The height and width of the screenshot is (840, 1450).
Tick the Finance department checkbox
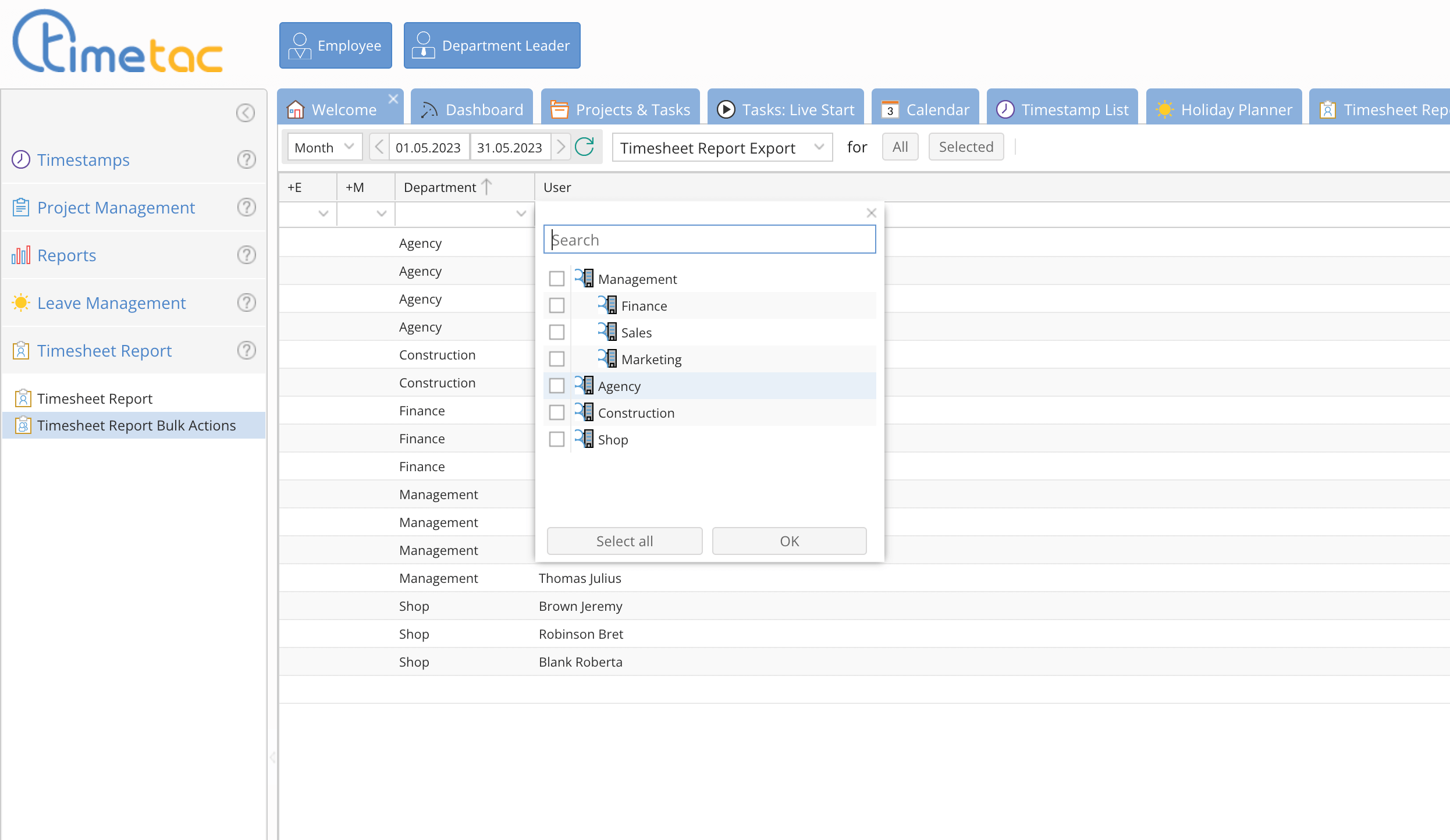pos(557,305)
